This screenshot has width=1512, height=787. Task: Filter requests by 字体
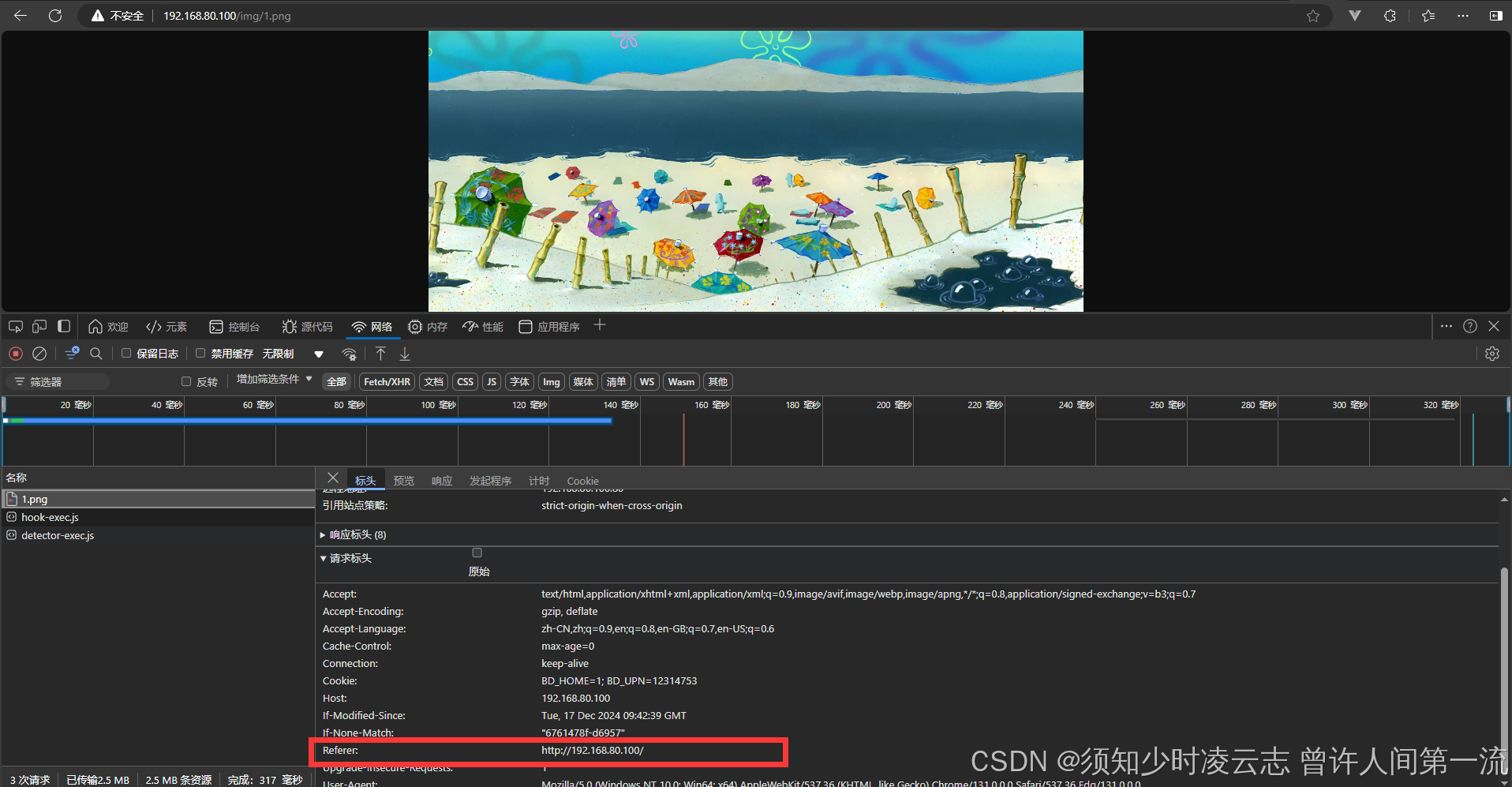tap(519, 382)
